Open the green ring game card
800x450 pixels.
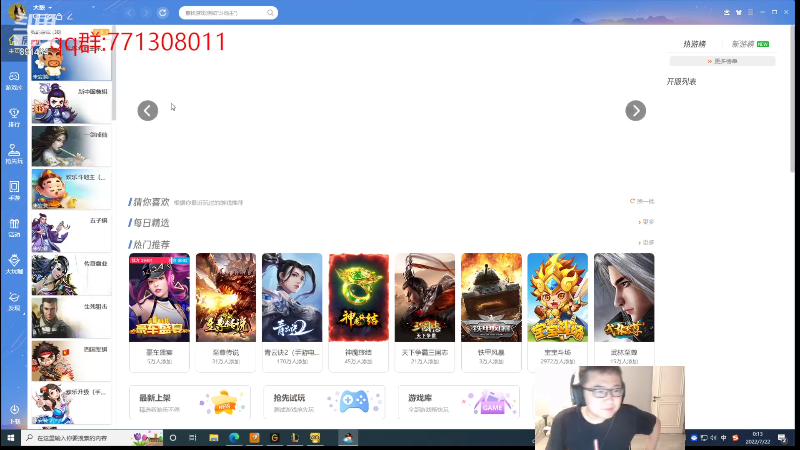click(358, 312)
